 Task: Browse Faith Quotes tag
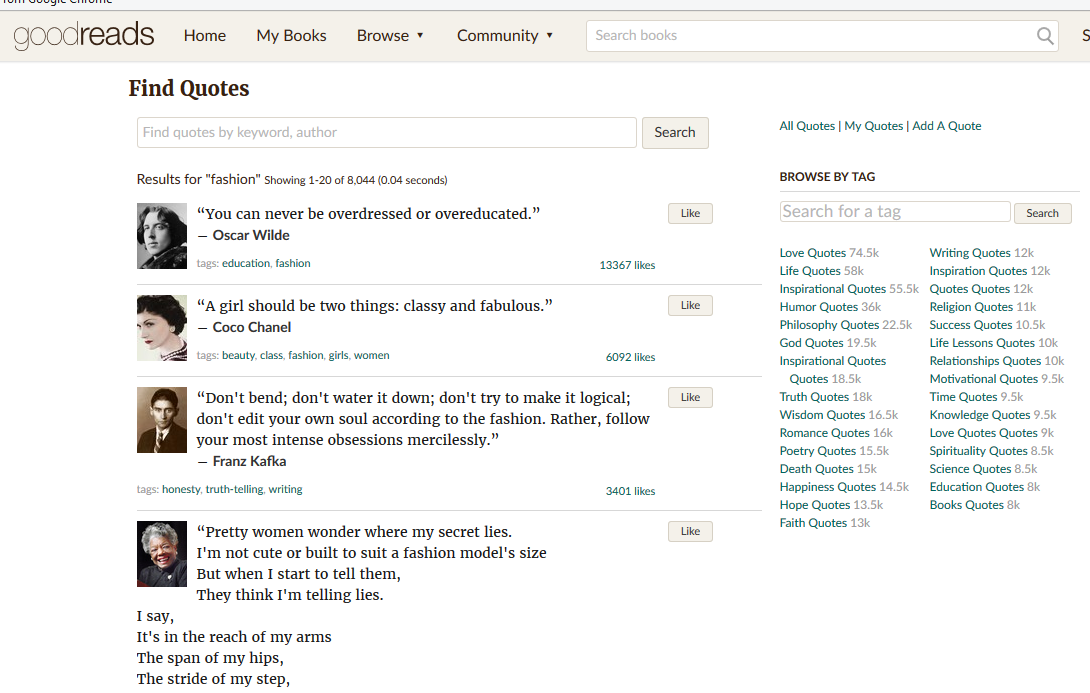[x=813, y=523]
